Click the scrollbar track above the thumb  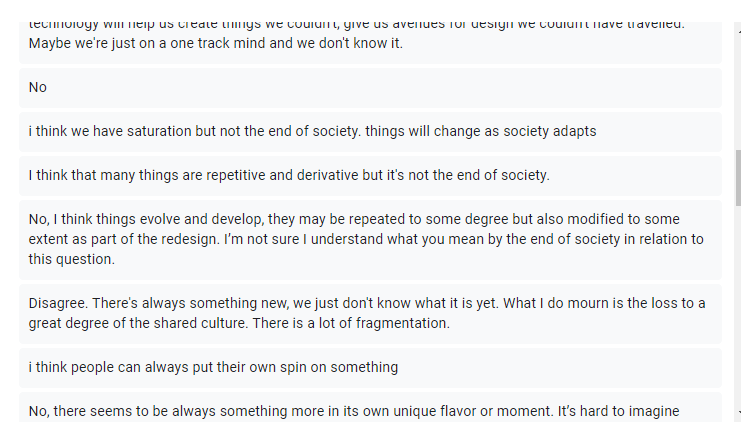[737, 90]
